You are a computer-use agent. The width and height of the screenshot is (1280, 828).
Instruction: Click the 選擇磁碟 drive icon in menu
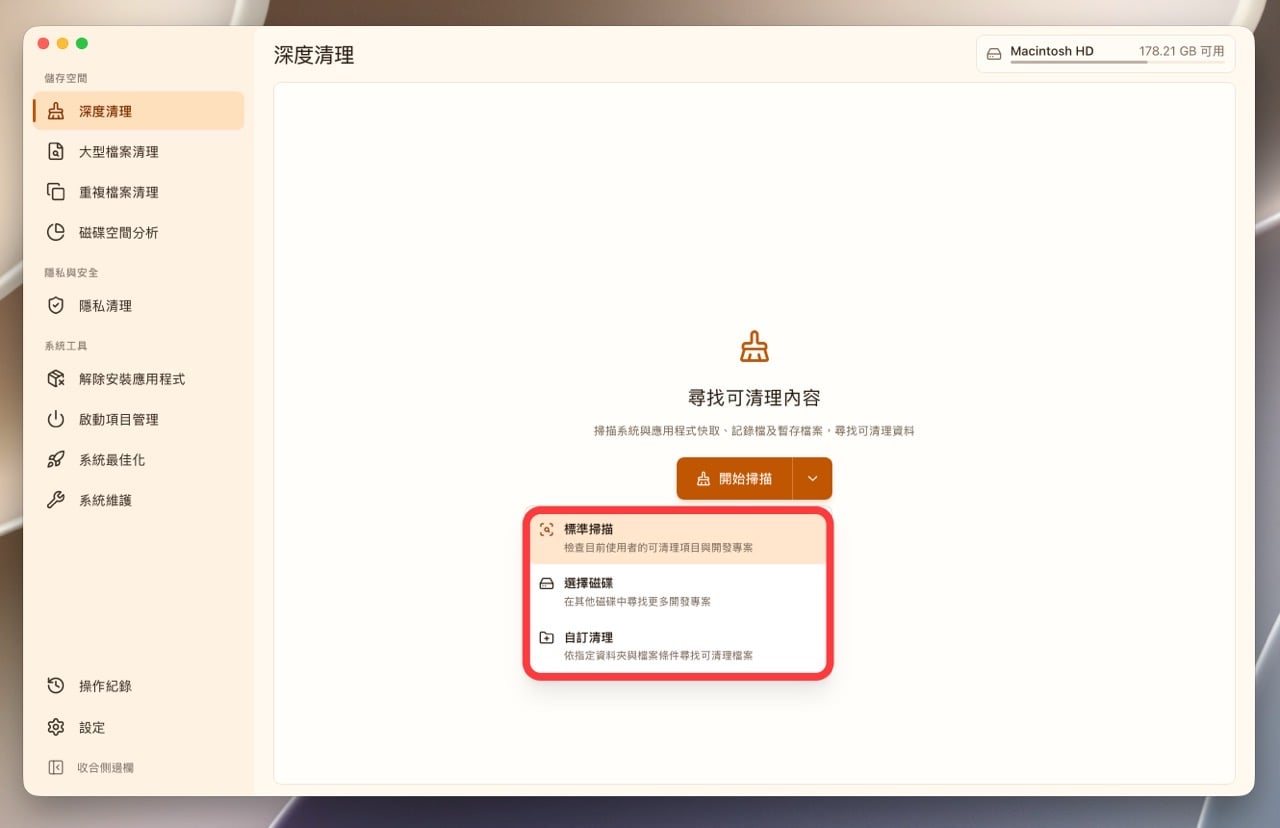(546, 584)
